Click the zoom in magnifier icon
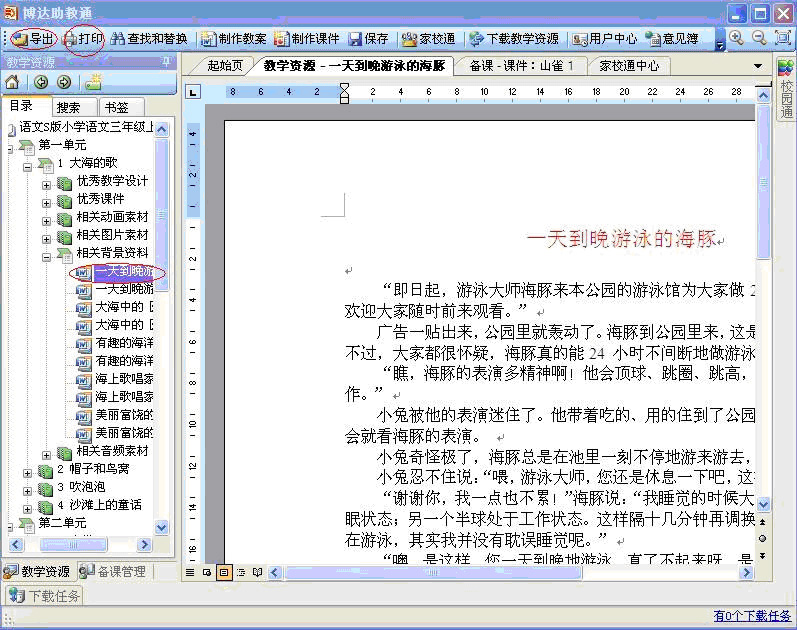Image resolution: width=797 pixels, height=630 pixels. pyautogui.click(x=736, y=38)
